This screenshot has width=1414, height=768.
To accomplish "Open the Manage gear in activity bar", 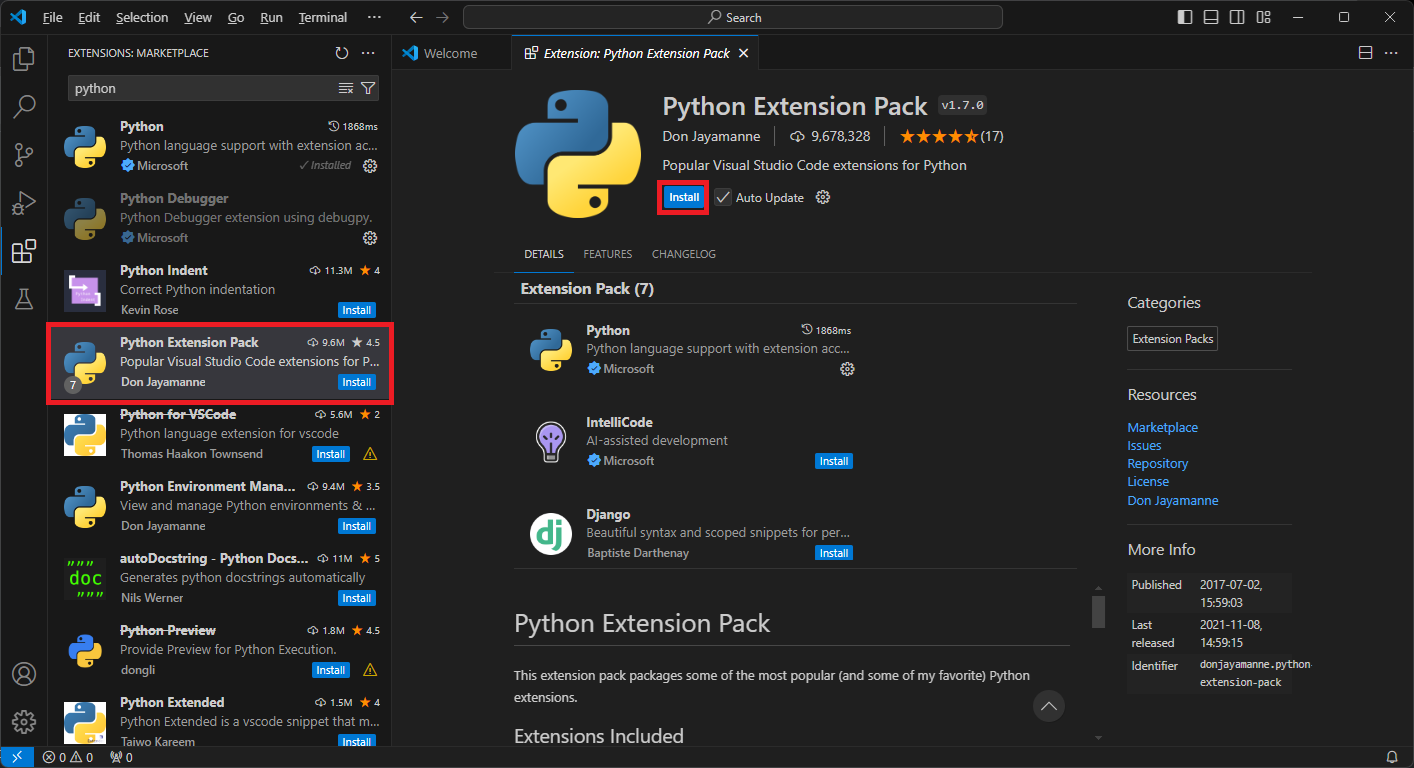I will (x=24, y=722).
